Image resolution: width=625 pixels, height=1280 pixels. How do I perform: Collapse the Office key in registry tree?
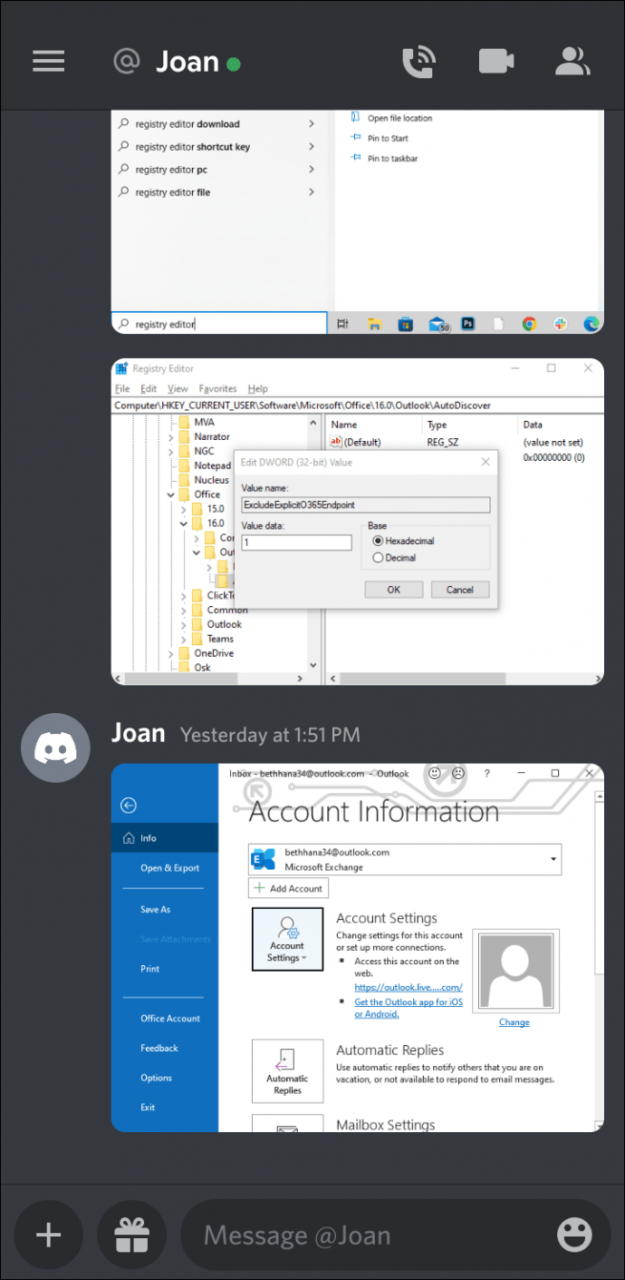(171, 494)
